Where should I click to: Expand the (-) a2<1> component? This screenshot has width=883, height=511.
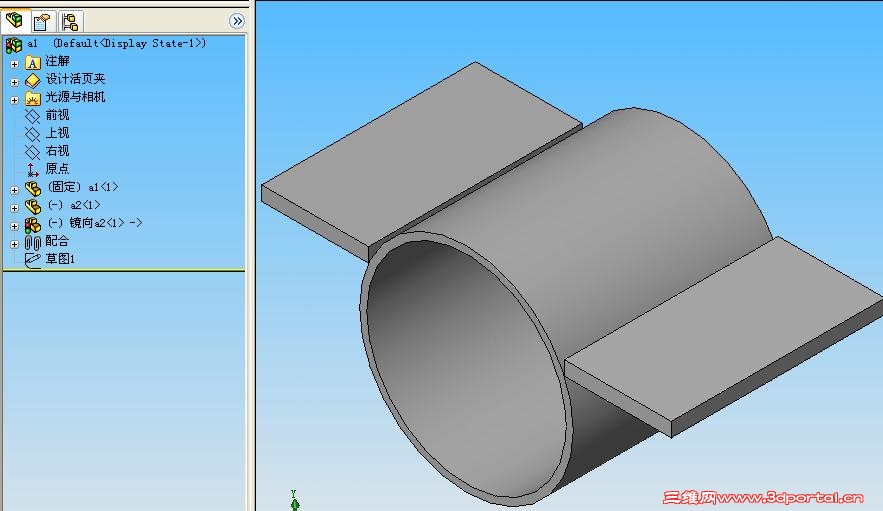15,208
